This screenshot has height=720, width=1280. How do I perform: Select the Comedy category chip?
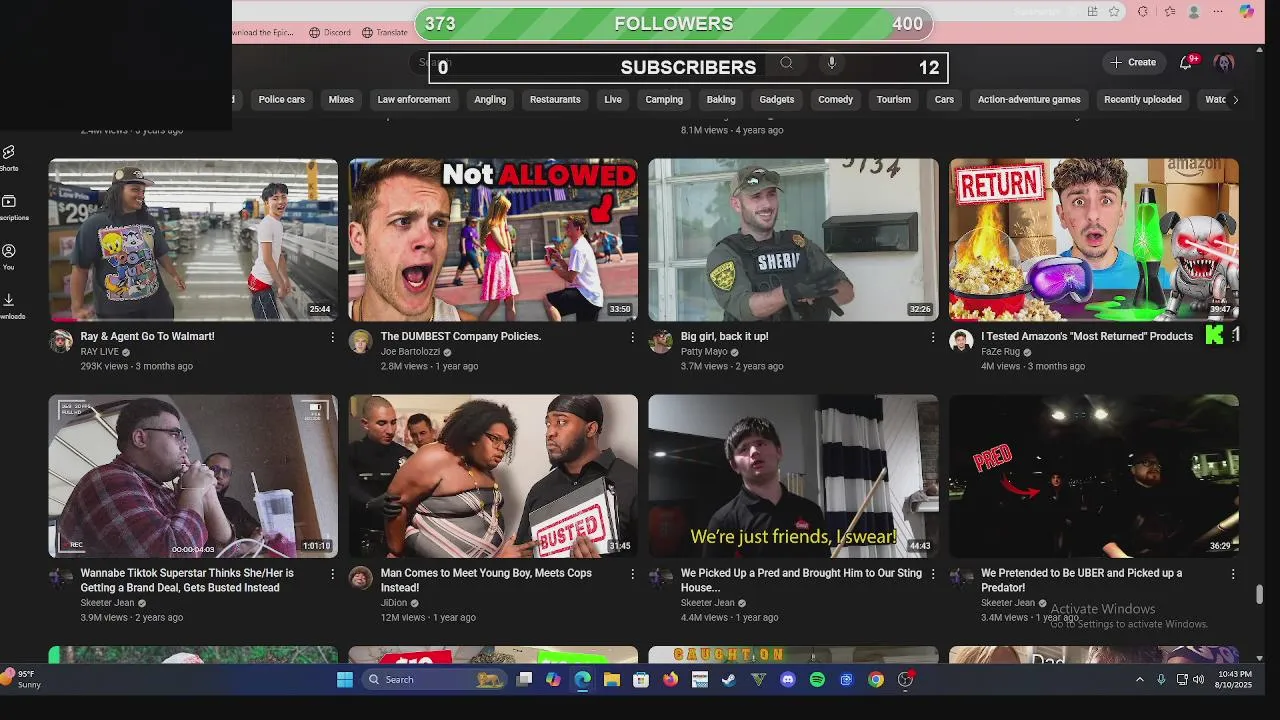tap(836, 100)
